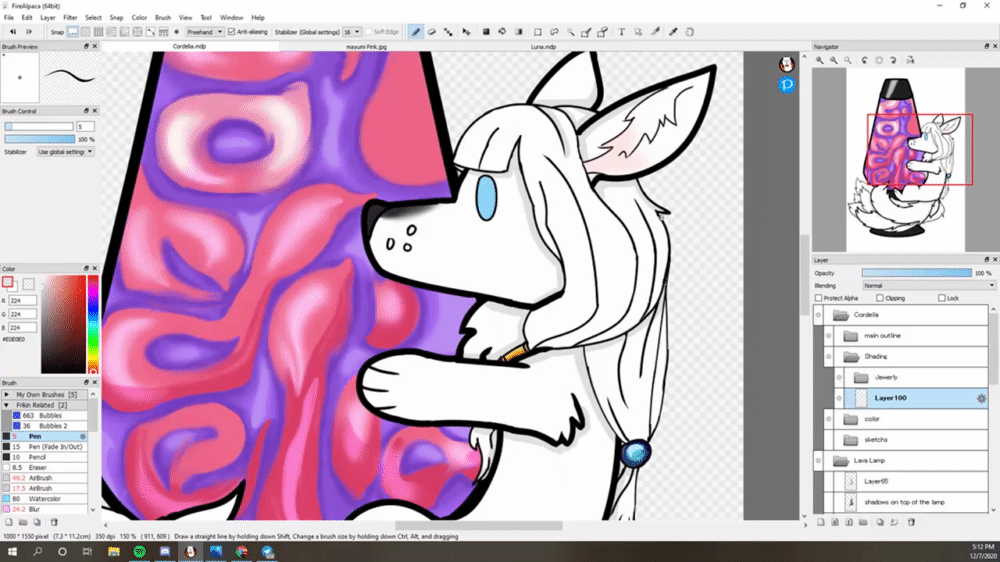Click the vertical hue color bar
The image size is (1000, 562).
[93, 324]
